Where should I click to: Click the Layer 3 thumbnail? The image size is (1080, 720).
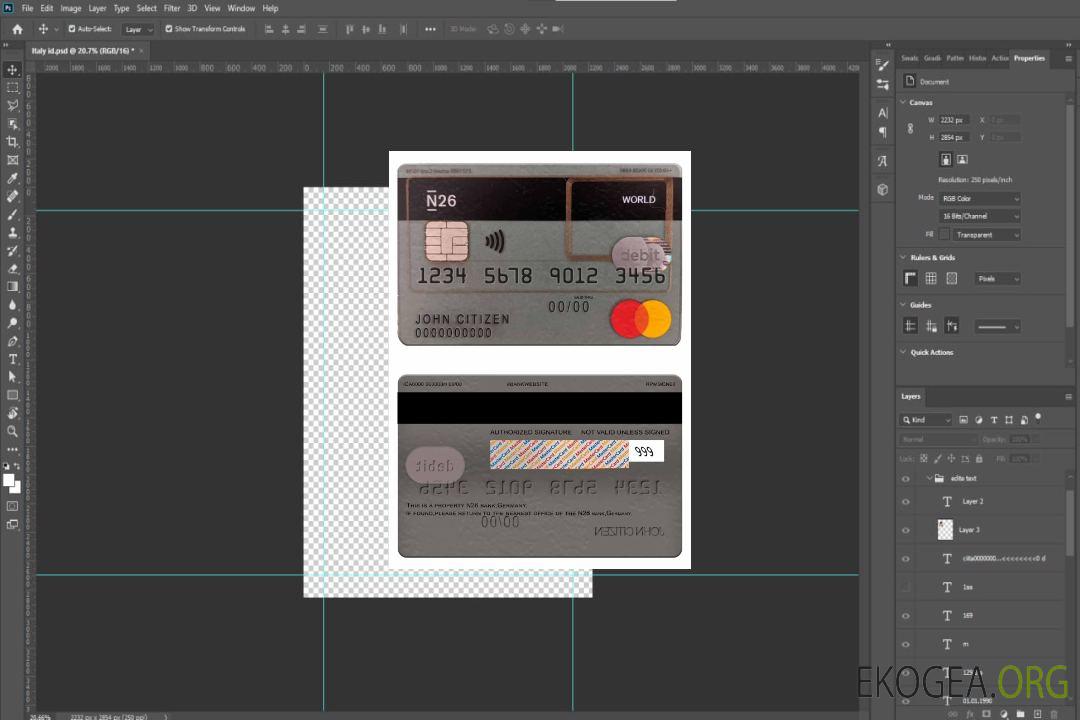946,530
